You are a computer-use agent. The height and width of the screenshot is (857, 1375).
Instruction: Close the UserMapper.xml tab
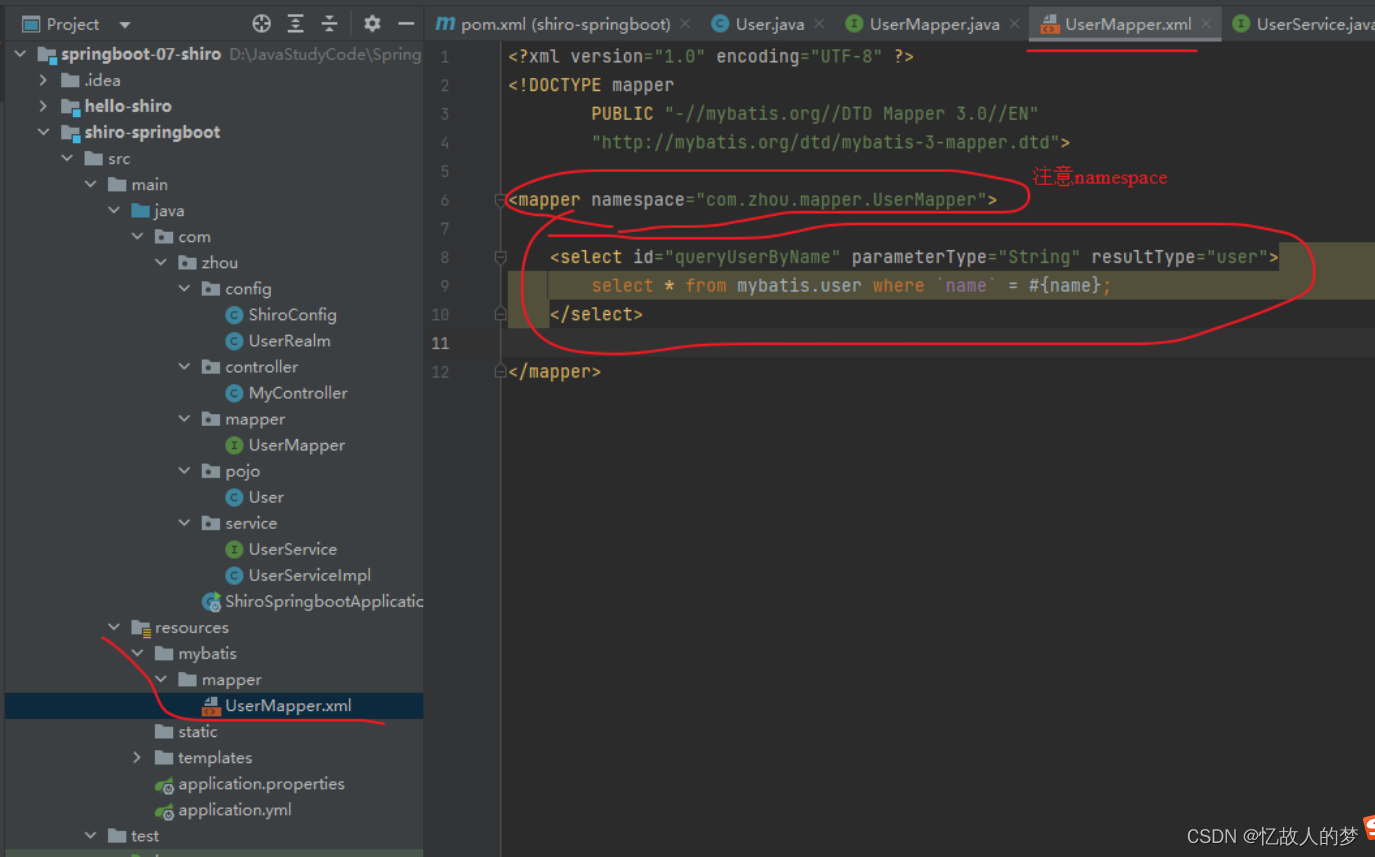(1206, 24)
